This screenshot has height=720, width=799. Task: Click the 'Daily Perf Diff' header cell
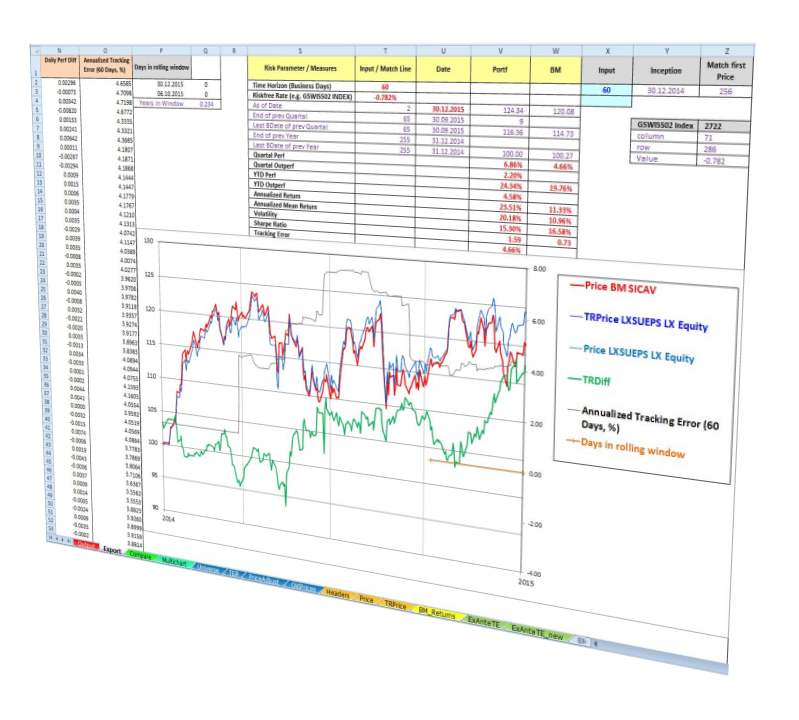coord(60,66)
